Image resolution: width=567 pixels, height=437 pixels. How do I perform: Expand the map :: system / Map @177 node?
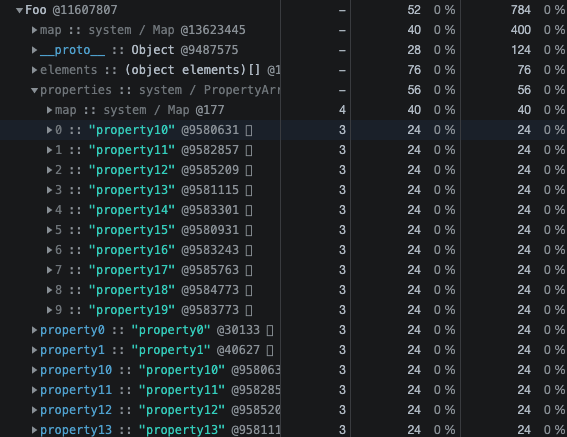49,110
